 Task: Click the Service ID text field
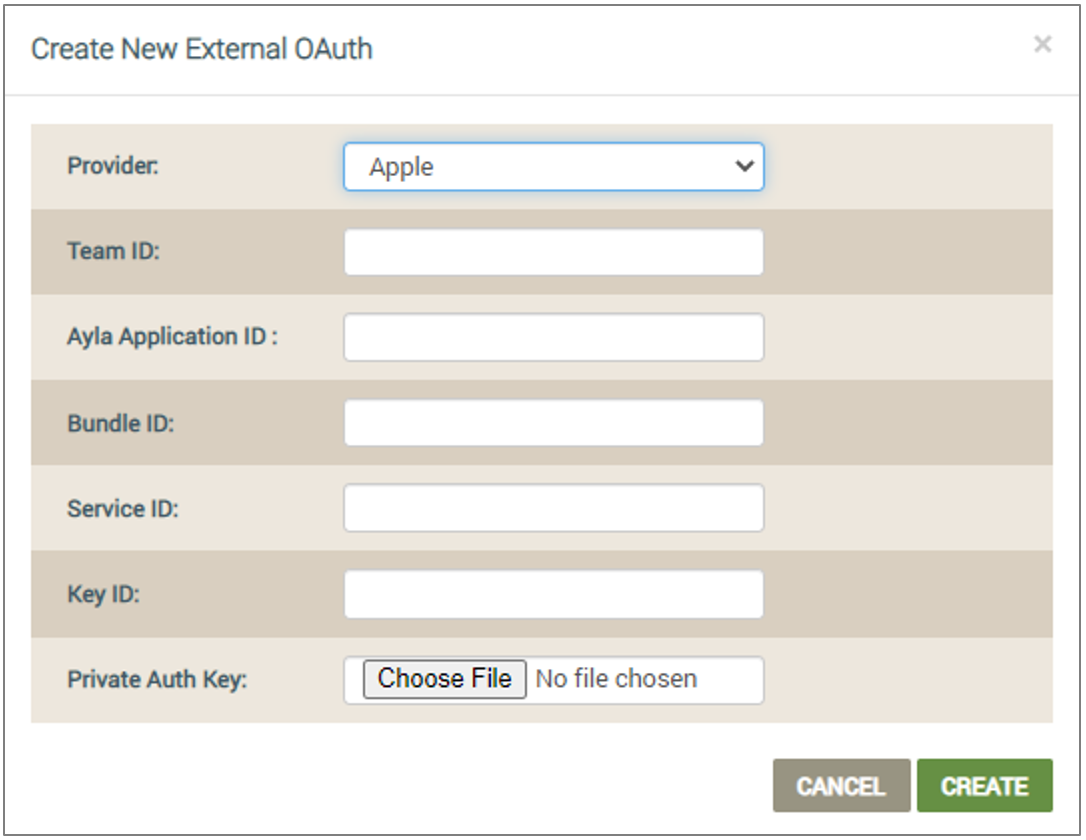[553, 508]
